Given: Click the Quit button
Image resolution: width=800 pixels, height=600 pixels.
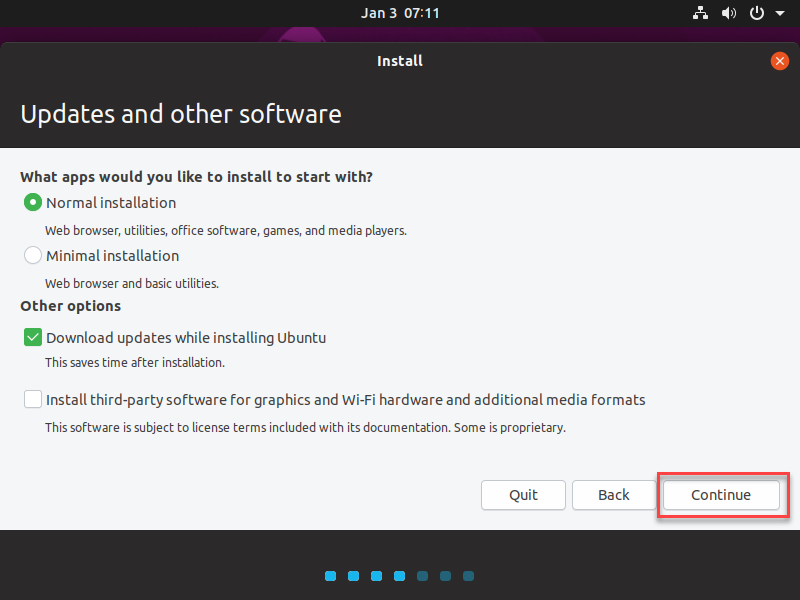Looking at the screenshot, I should pyautogui.click(x=523, y=495).
